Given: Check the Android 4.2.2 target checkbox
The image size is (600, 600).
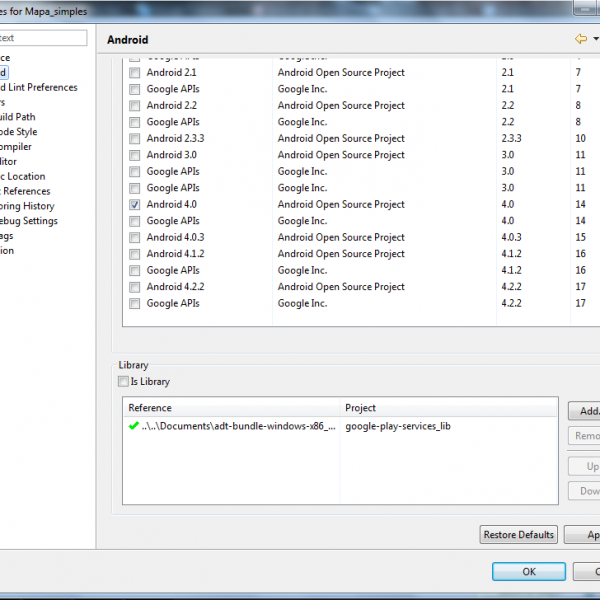Looking at the screenshot, I should pos(134,287).
